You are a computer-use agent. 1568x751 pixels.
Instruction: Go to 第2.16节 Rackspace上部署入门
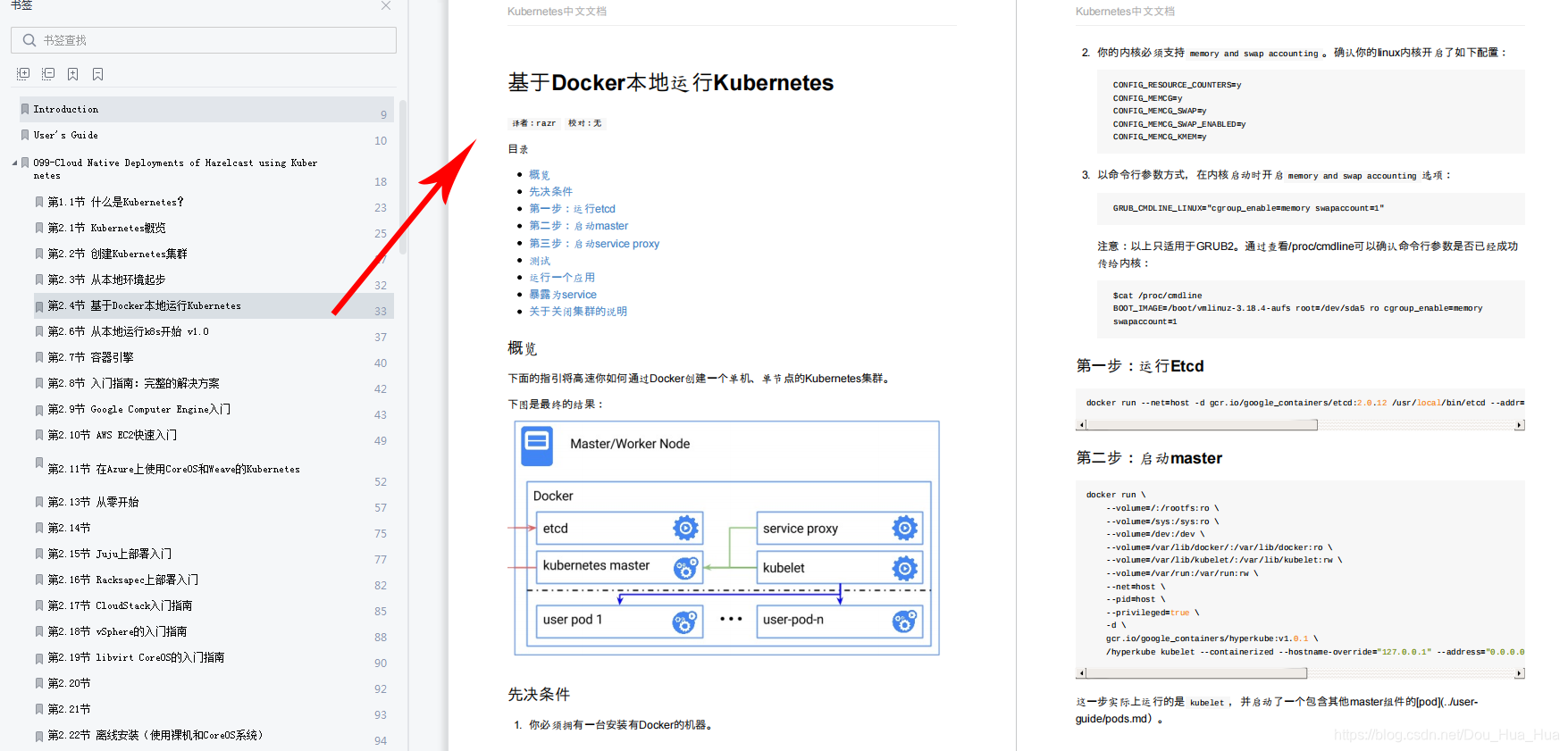pyautogui.click(x=123, y=580)
